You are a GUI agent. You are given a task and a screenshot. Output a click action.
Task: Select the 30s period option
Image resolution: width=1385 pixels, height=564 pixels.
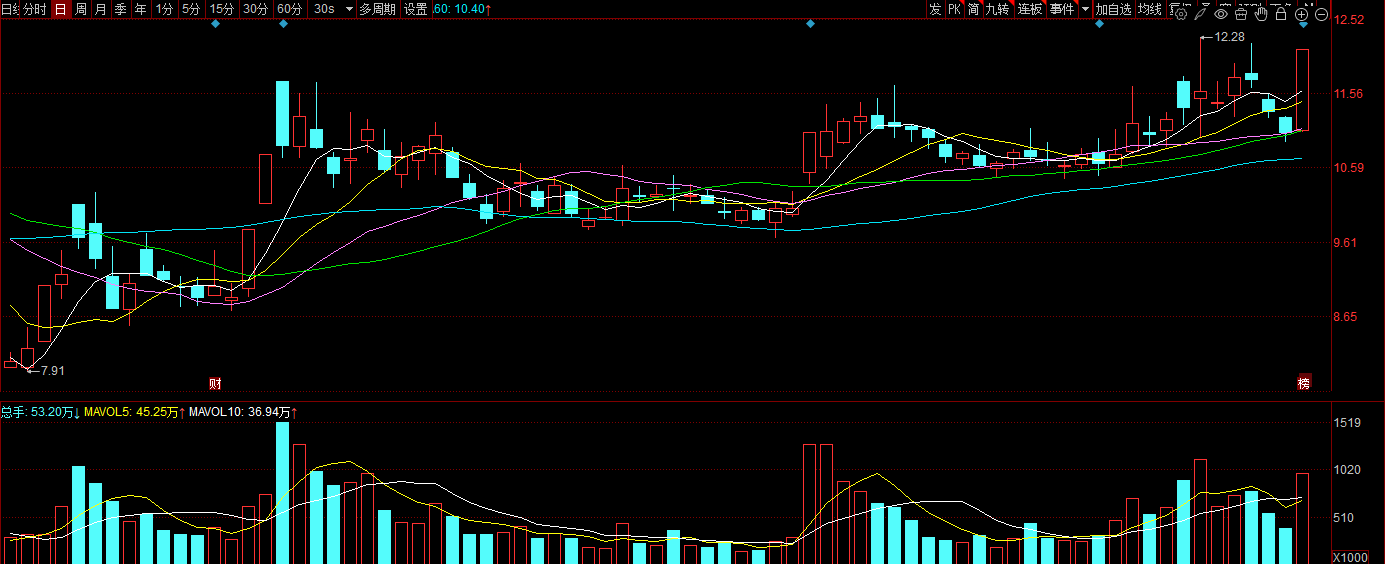[324, 9]
